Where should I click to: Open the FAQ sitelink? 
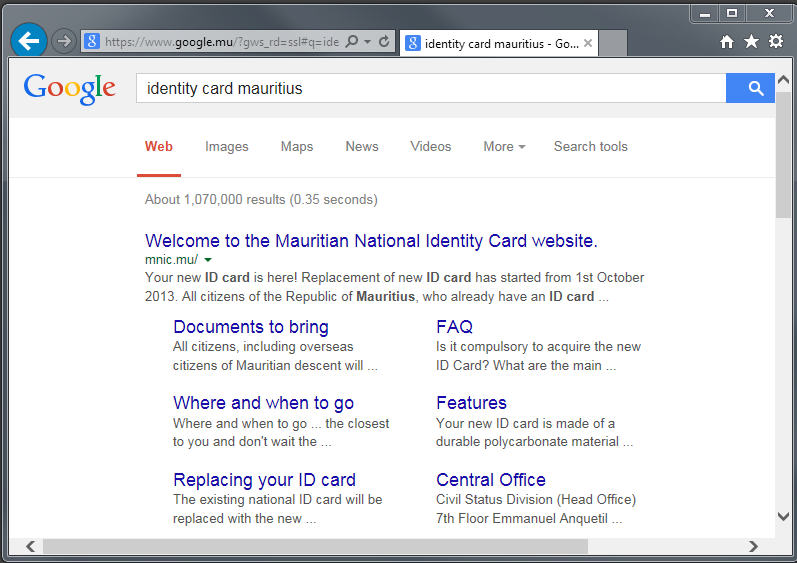454,327
